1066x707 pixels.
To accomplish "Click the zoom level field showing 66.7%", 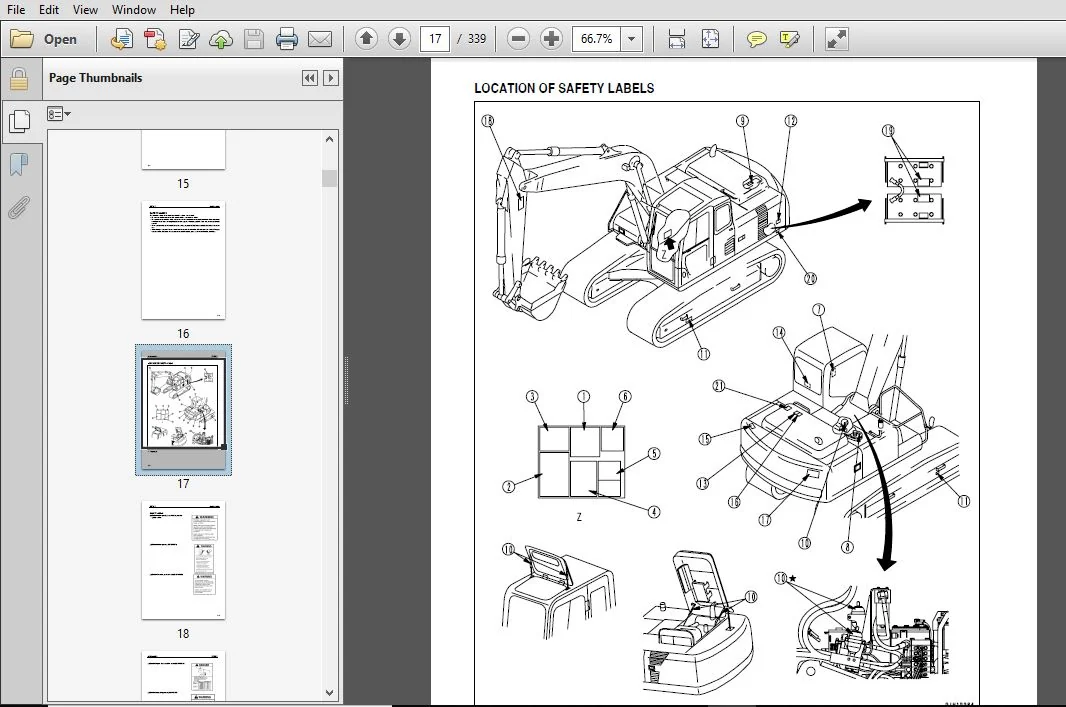I will tap(597, 39).
